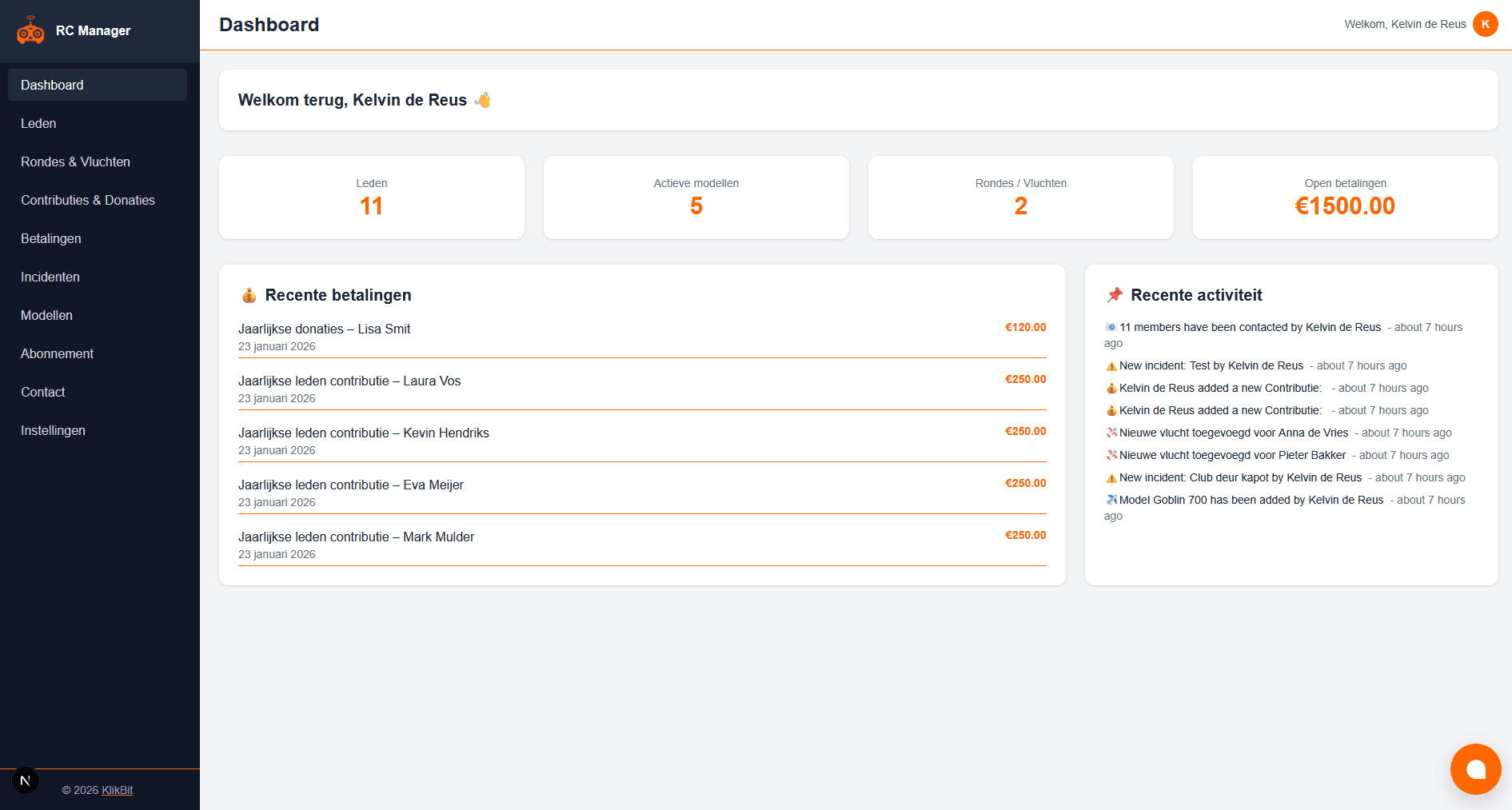Click the Open betalingen card showing €1500.00

click(1345, 198)
